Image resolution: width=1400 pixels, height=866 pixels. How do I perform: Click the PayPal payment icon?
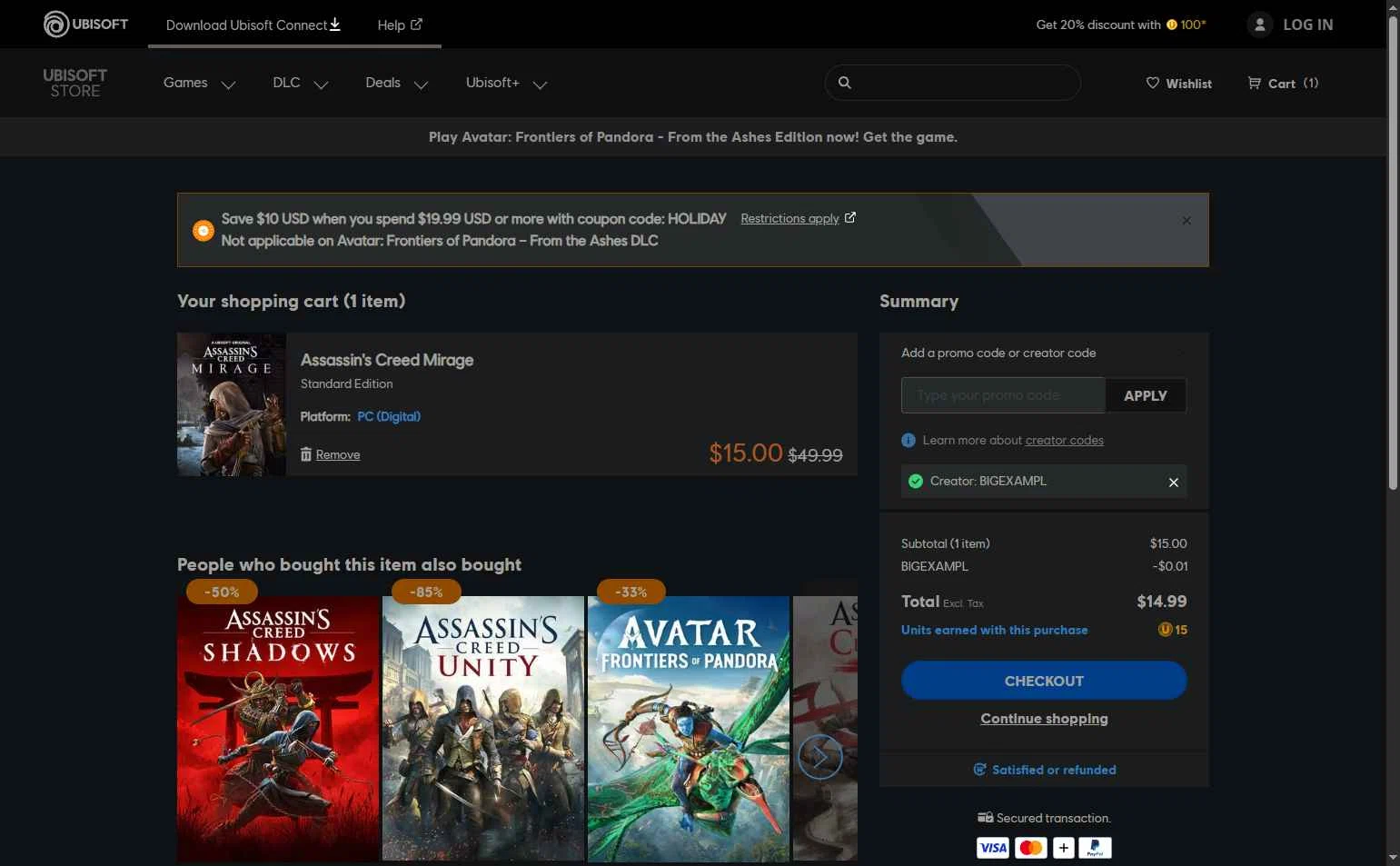(x=1095, y=848)
